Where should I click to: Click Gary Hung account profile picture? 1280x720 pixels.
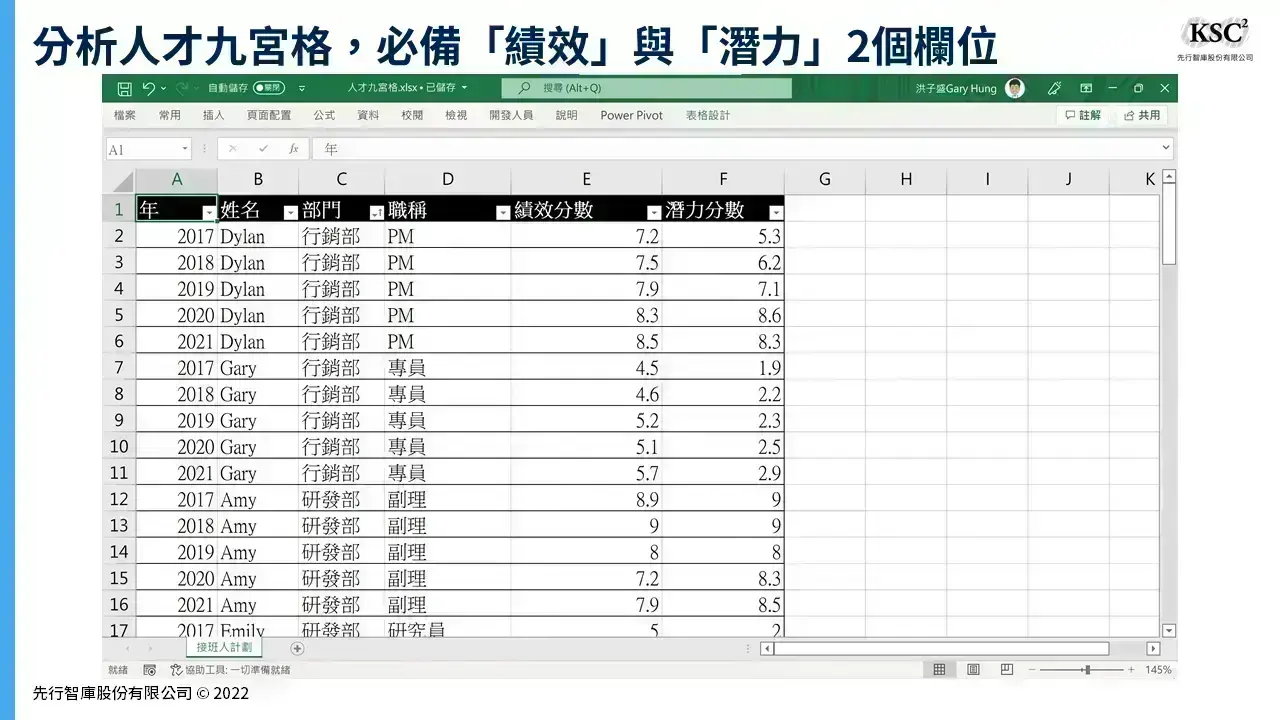coord(1015,88)
